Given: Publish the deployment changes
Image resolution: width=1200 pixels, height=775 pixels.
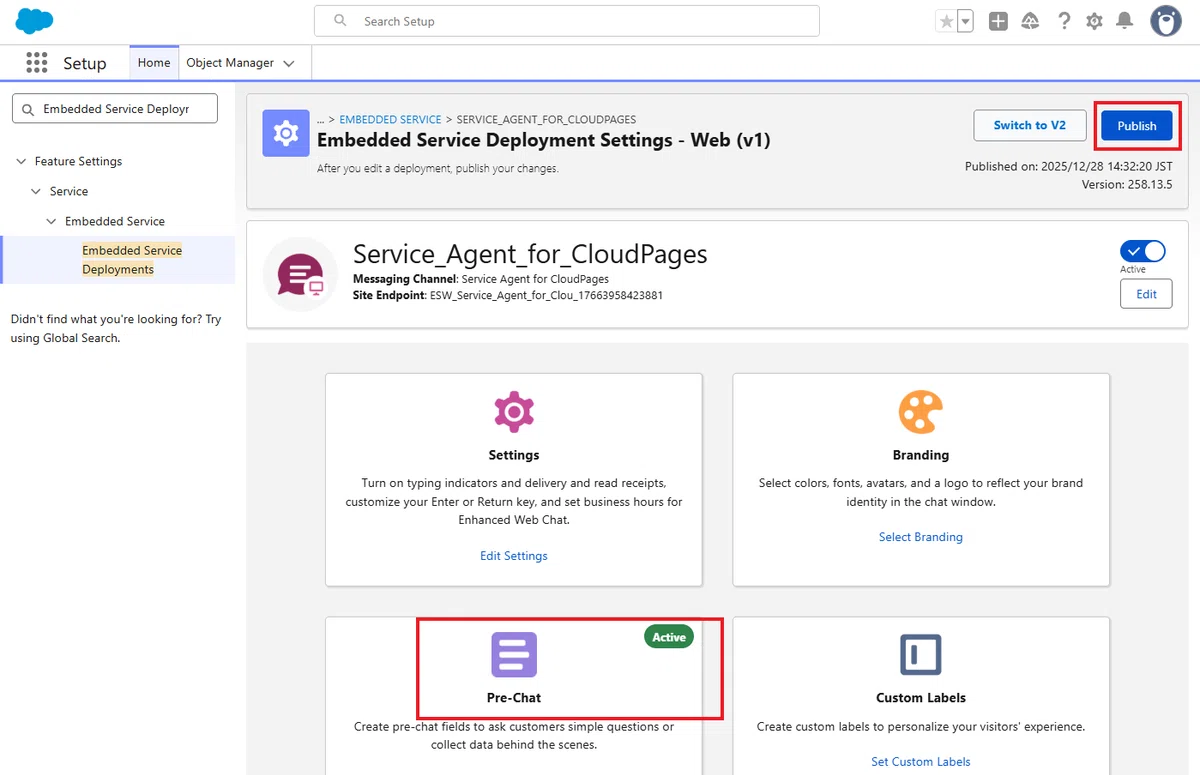Looking at the screenshot, I should pos(1137,125).
